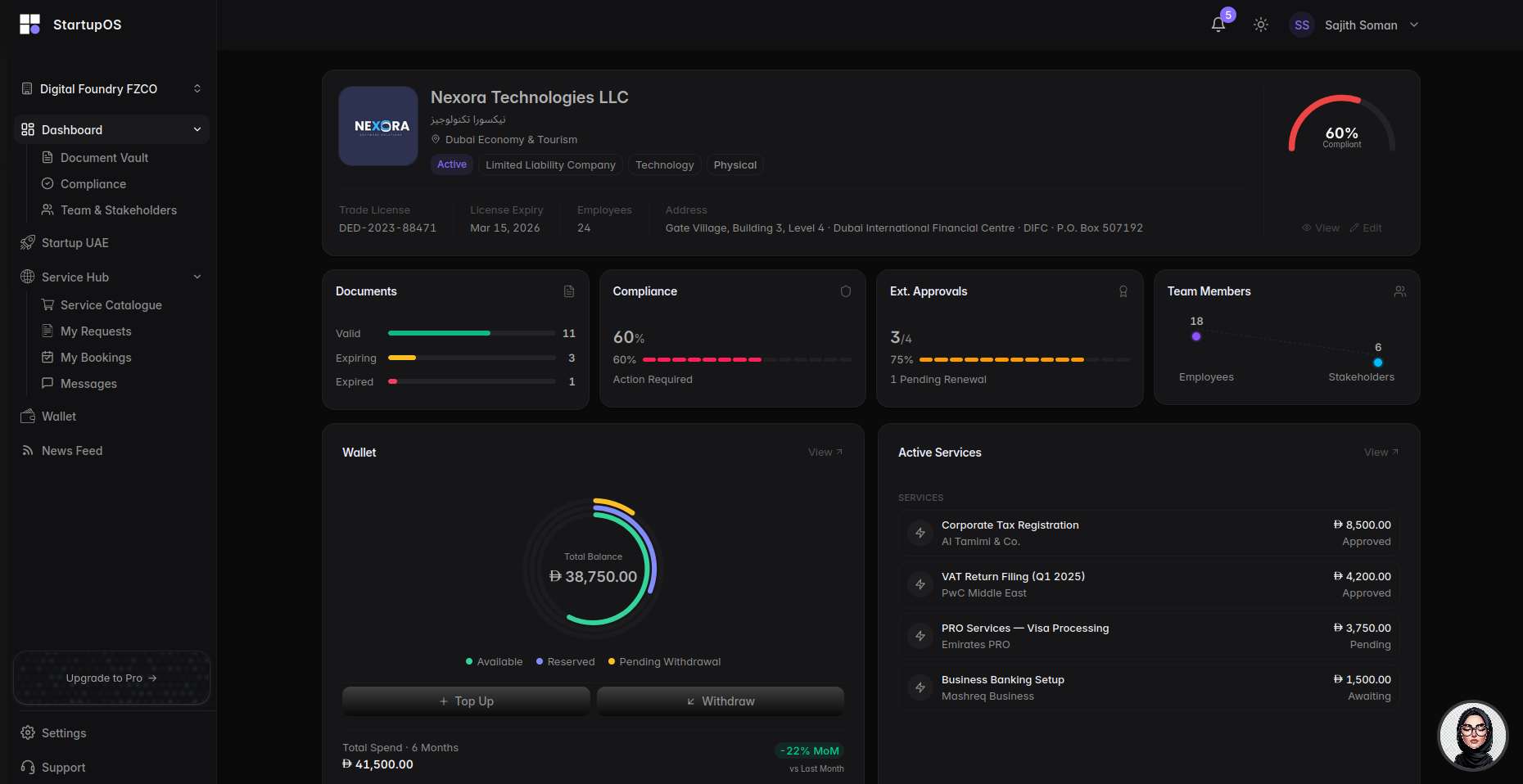Toggle light theme sun icon
The height and width of the screenshot is (784, 1523).
tap(1261, 25)
